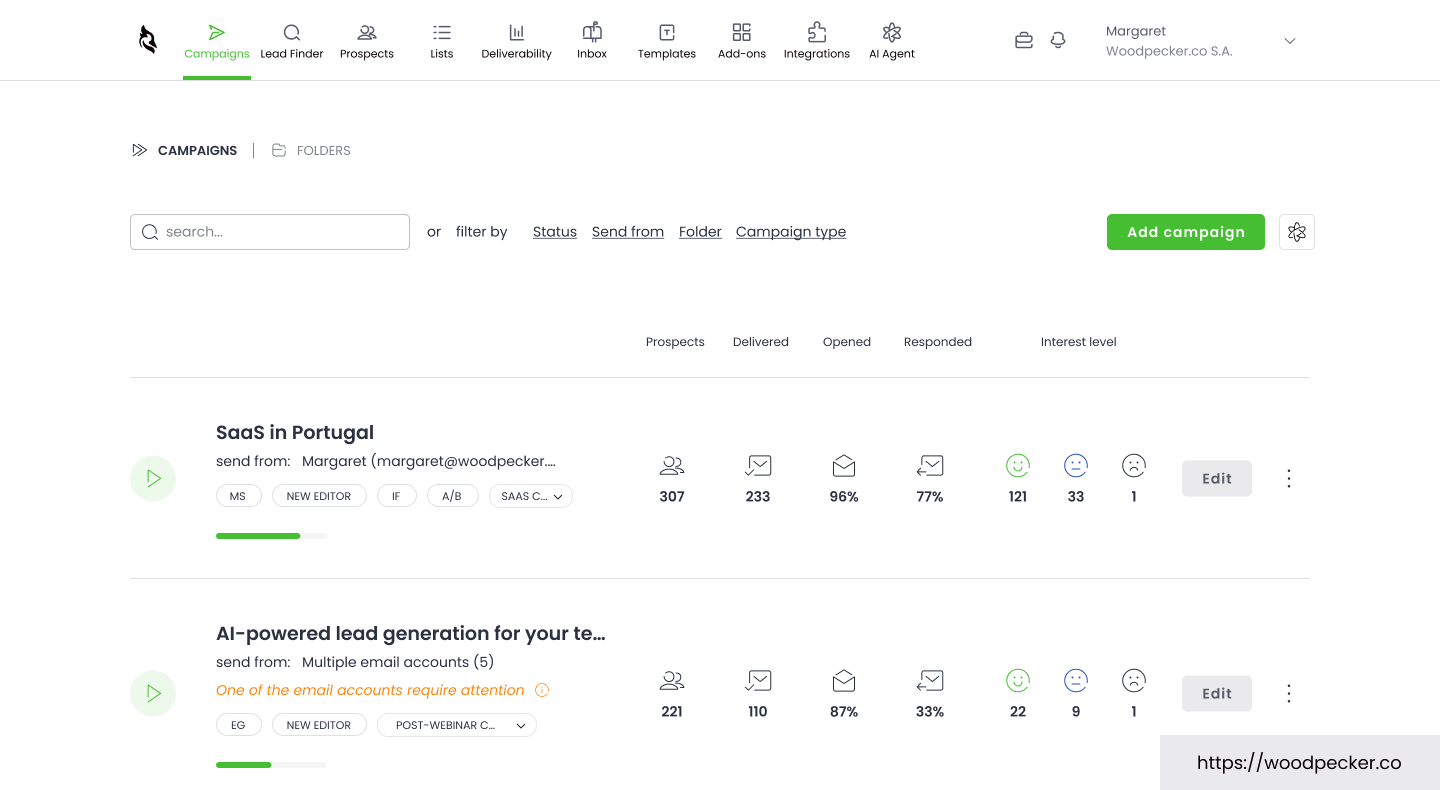Image resolution: width=1440 pixels, height=790 pixels.
Task: Open Add-ons
Action: click(x=742, y=42)
